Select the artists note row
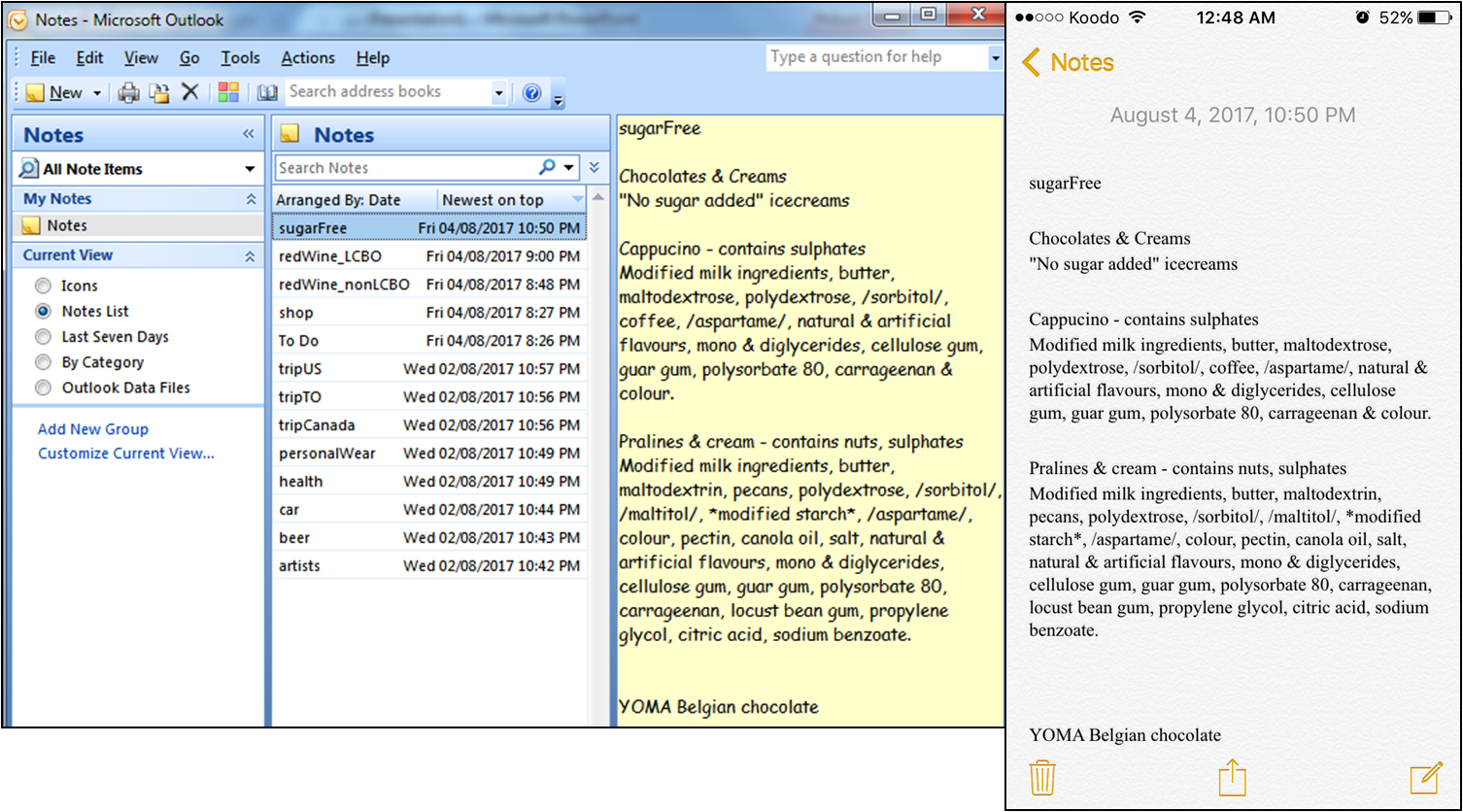 click(x=429, y=566)
